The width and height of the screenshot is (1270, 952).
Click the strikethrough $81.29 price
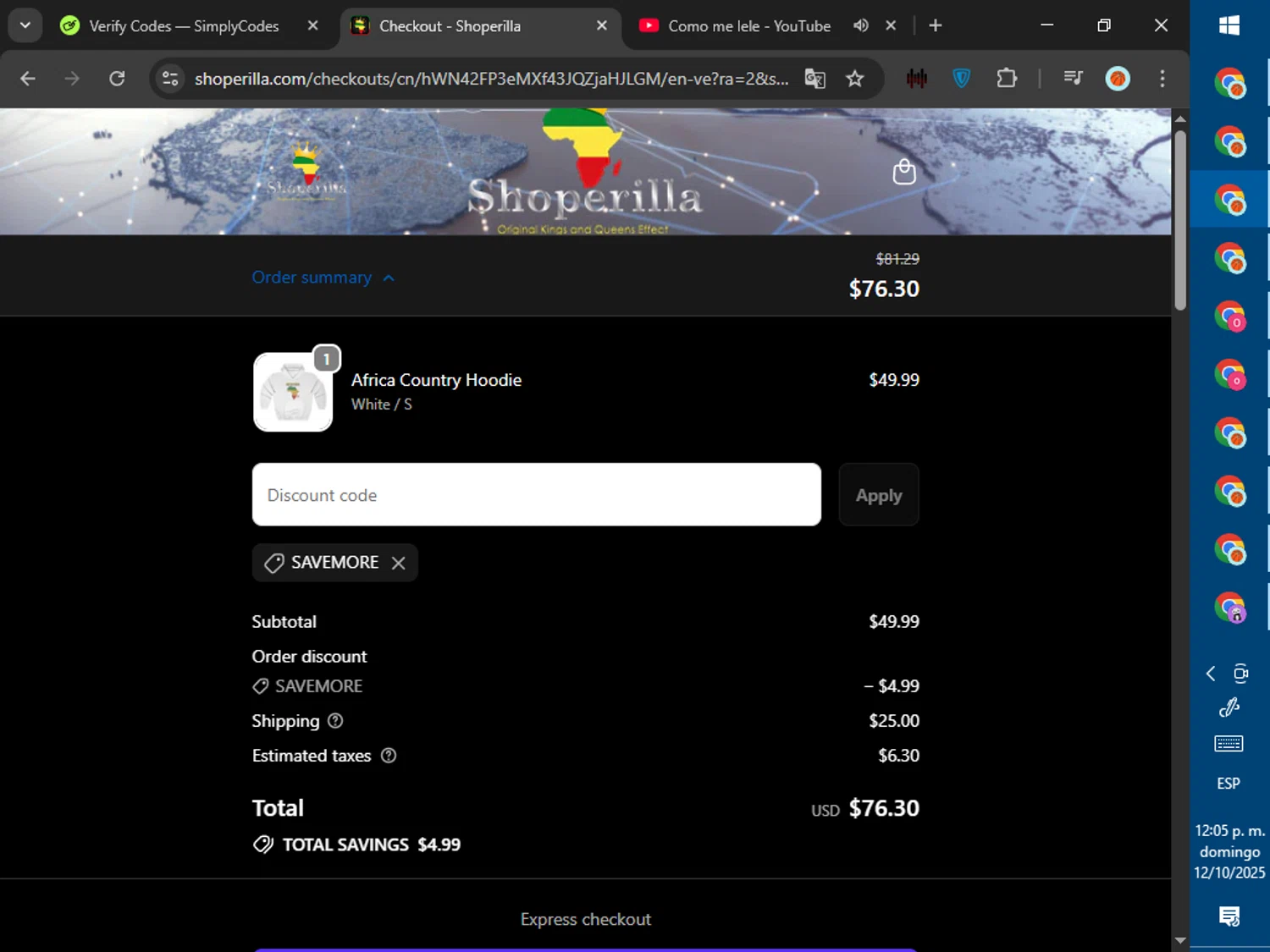click(x=897, y=259)
